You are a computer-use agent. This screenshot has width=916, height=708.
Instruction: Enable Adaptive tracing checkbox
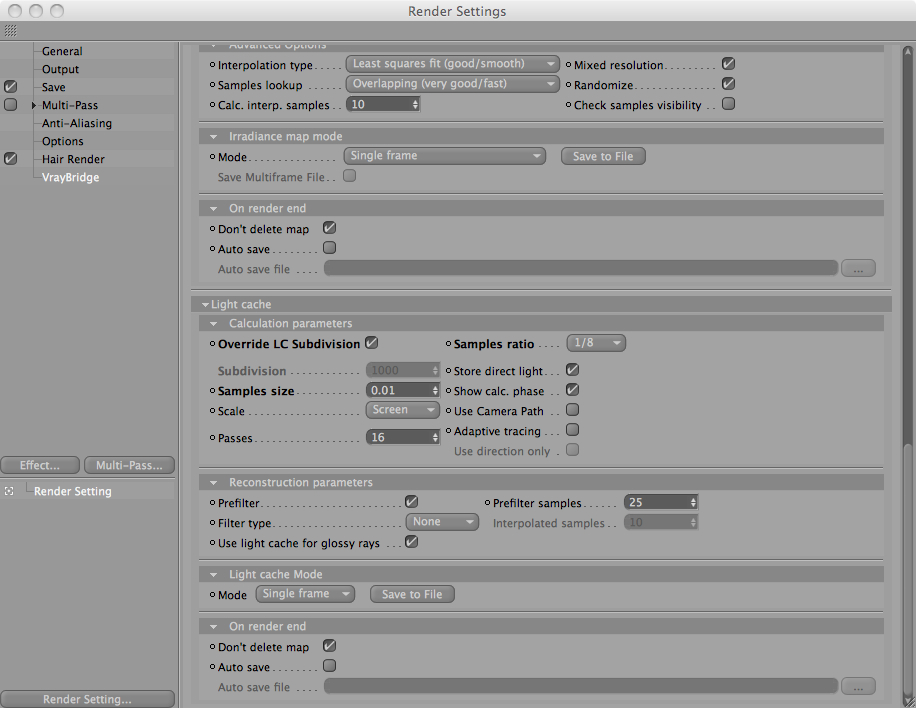(572, 430)
